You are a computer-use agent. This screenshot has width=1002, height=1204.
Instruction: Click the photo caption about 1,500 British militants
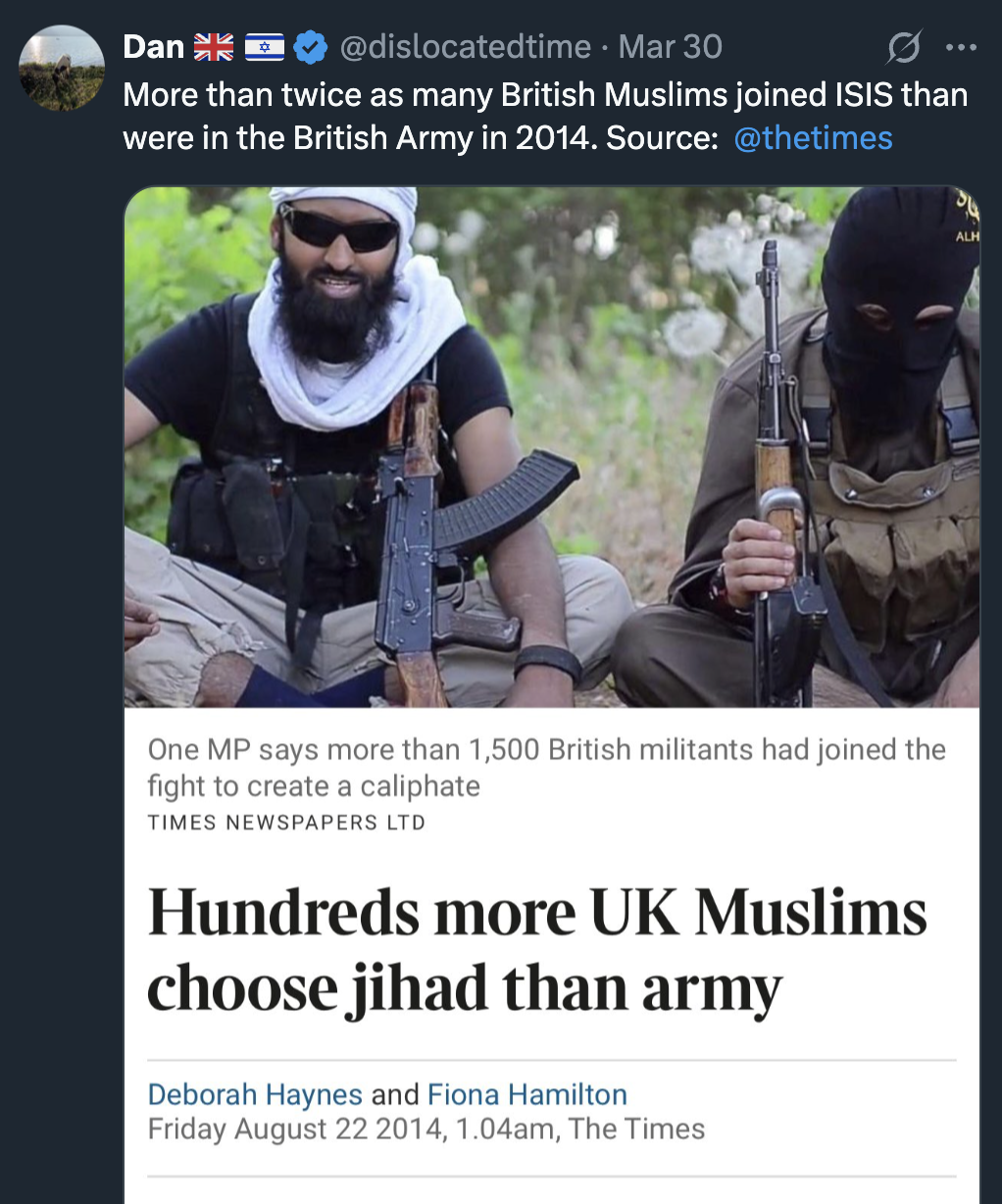(546, 767)
